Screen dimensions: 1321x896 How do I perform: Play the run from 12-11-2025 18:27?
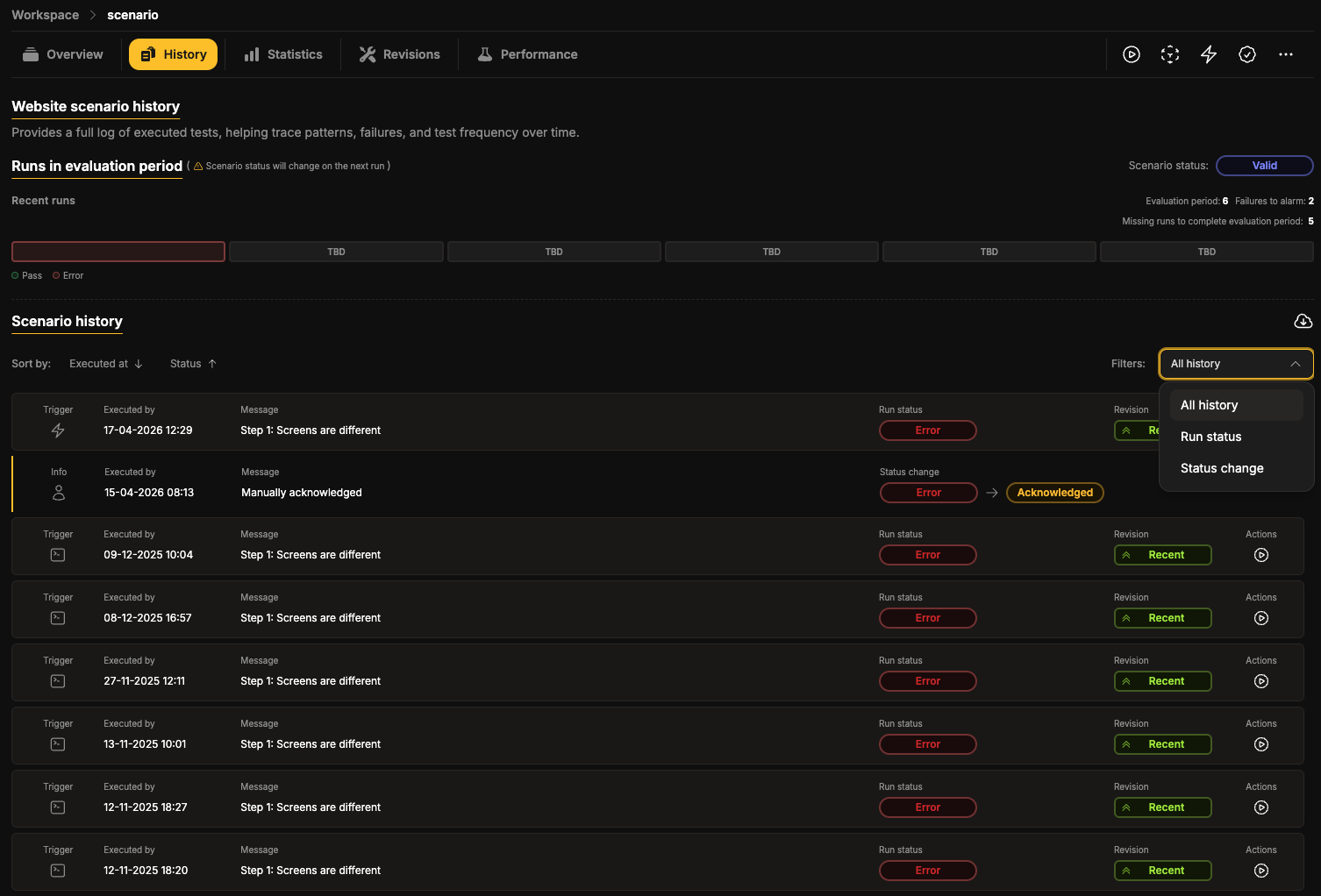[1261, 807]
